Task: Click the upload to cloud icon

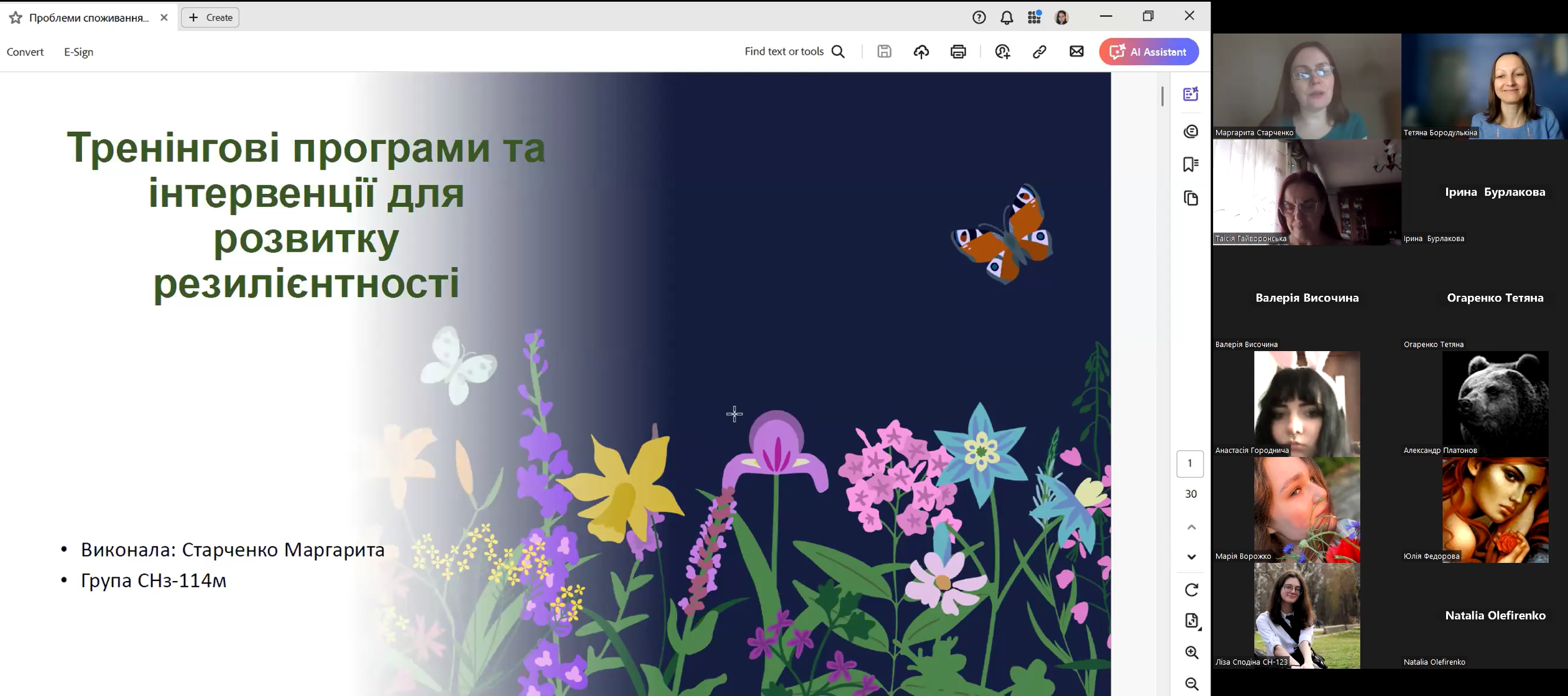Action: [x=921, y=52]
